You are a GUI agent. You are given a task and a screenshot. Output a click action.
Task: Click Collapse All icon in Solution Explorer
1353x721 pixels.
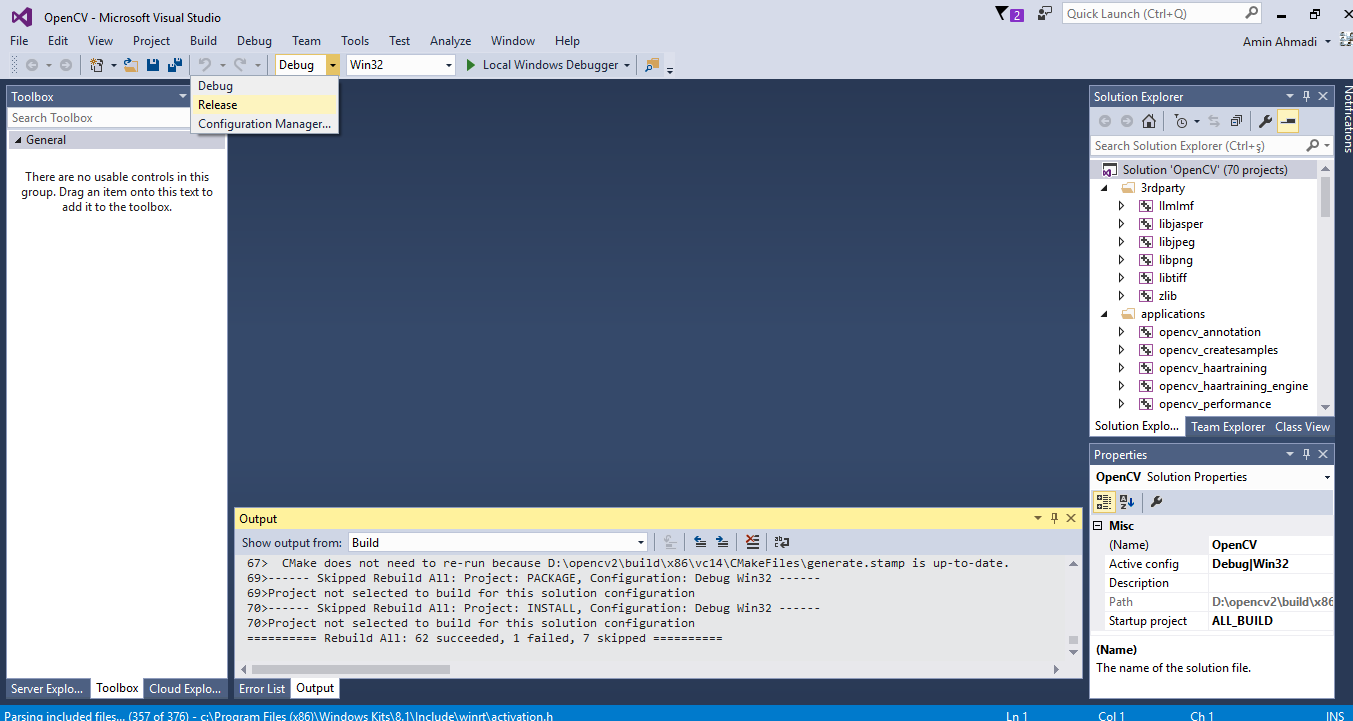(x=1236, y=121)
